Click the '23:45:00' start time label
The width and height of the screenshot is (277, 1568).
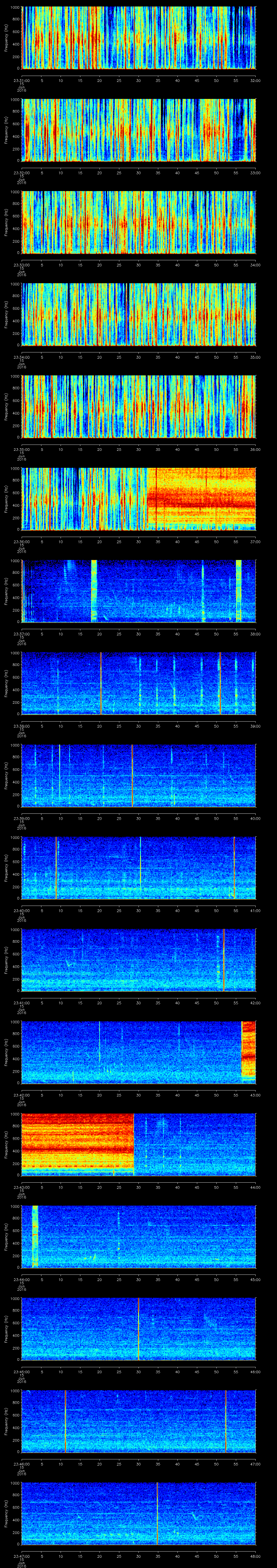tap(22, 1372)
